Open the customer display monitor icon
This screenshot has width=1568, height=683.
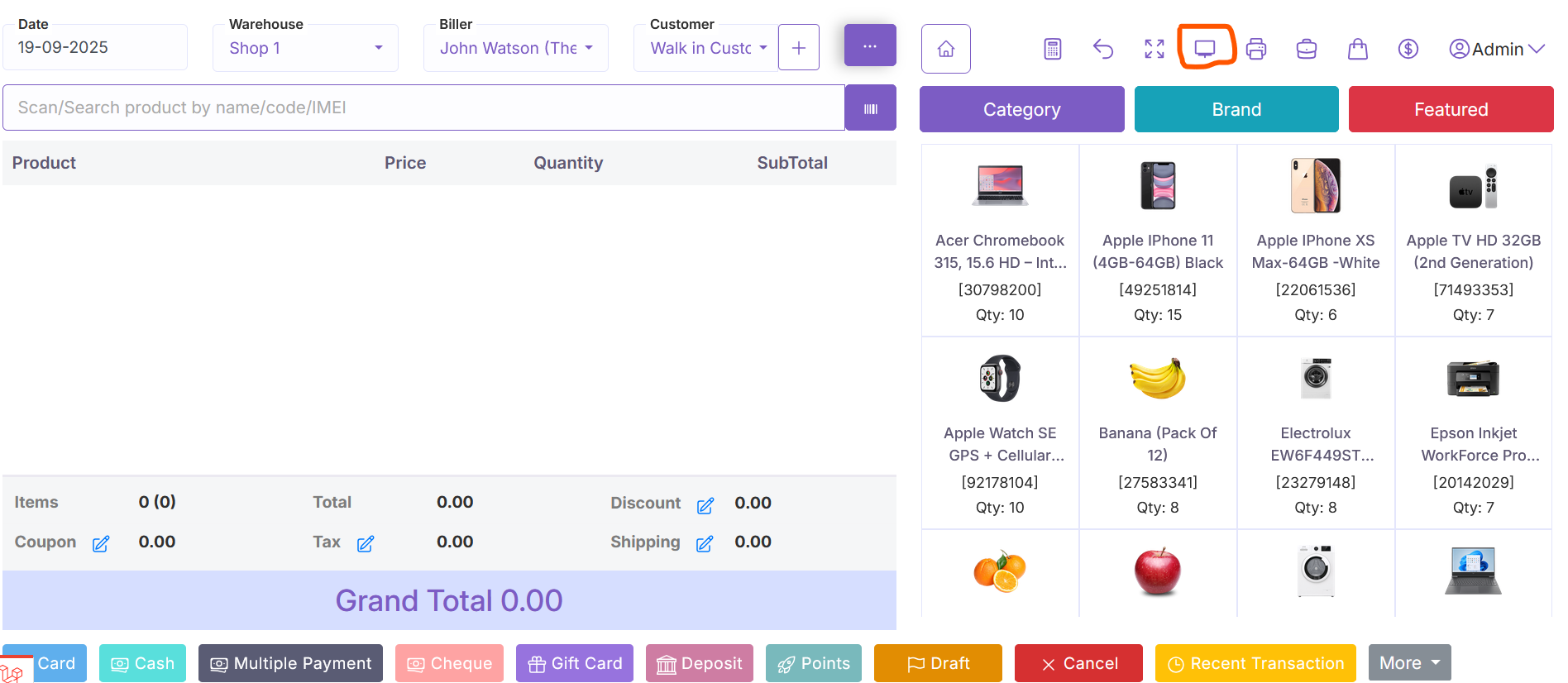click(x=1205, y=48)
